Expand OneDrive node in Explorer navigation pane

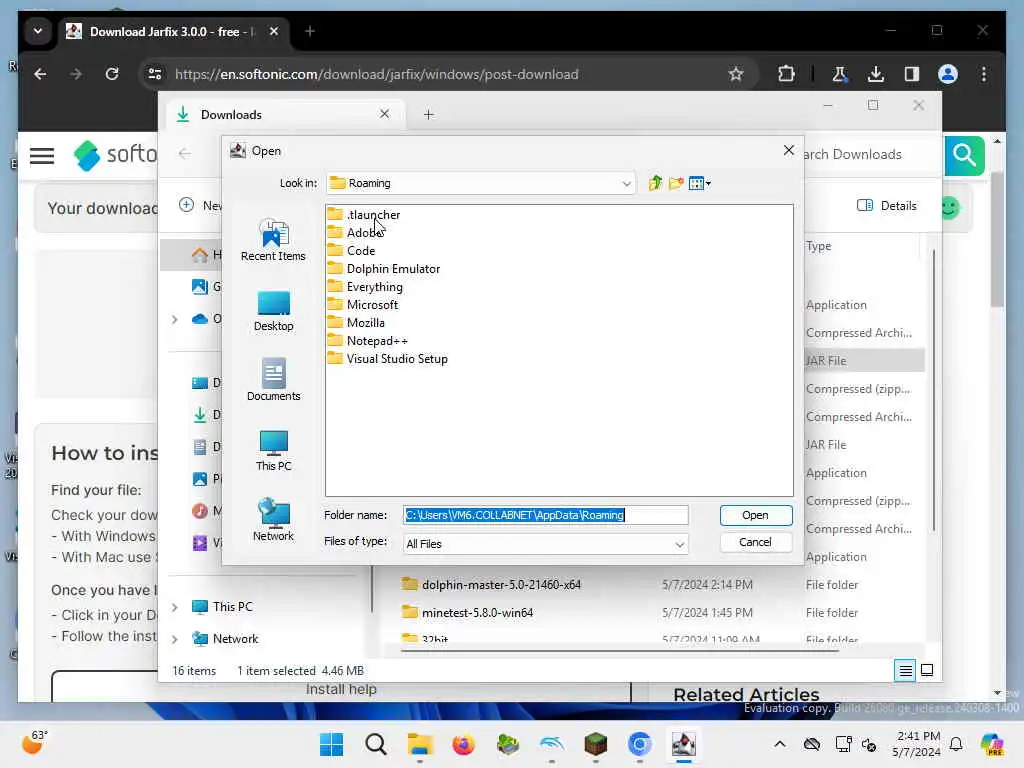click(174, 319)
